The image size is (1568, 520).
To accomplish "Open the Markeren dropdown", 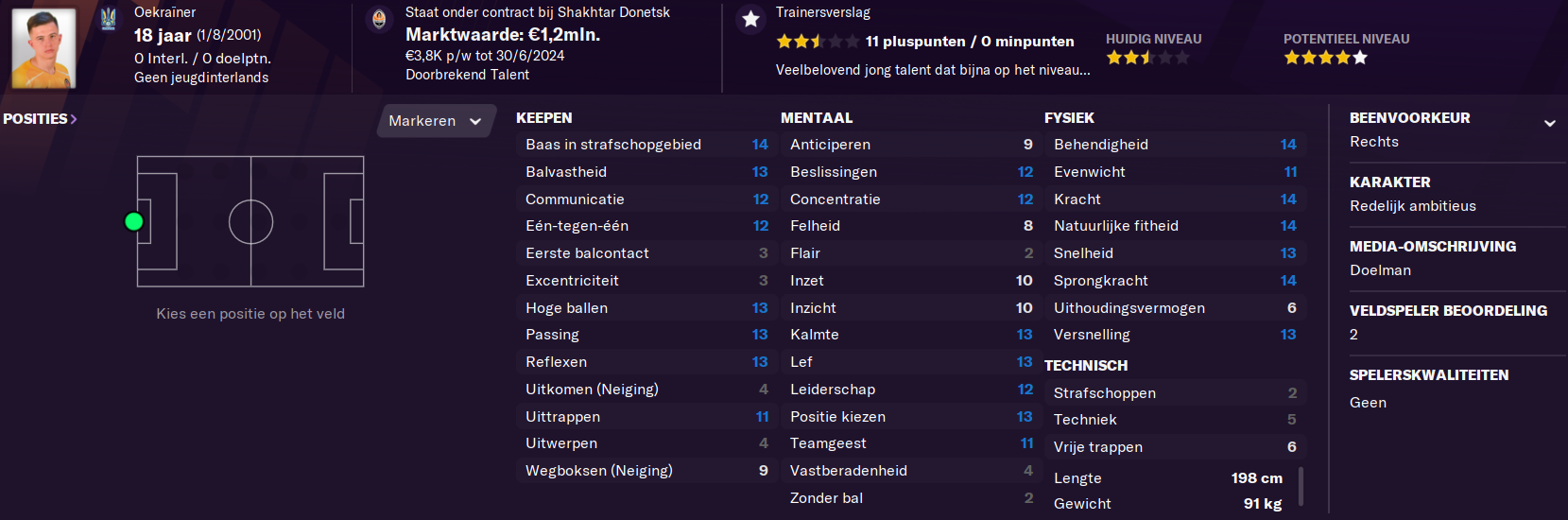I will pos(436,121).
